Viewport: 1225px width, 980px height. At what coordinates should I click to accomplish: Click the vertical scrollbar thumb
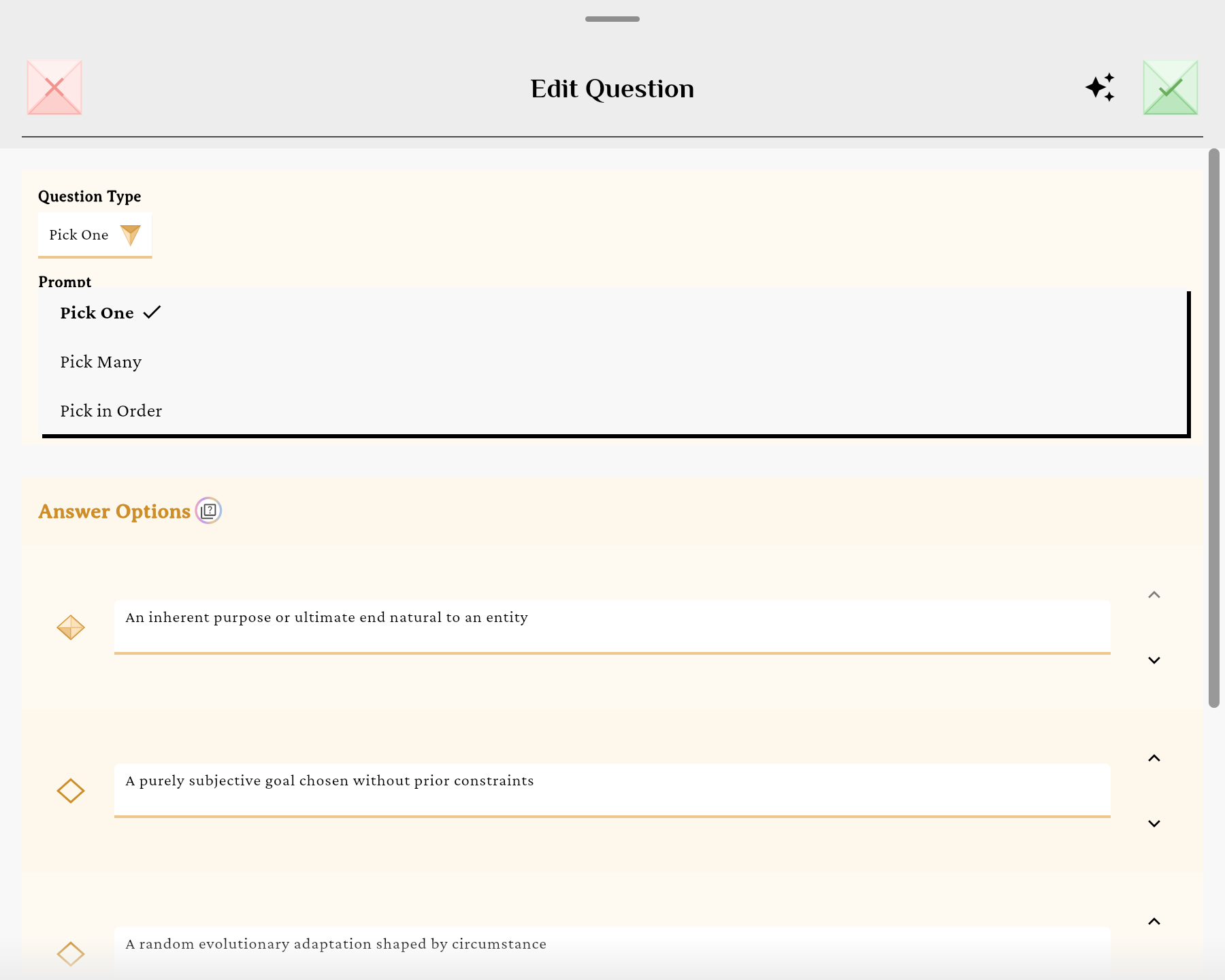(1214, 428)
